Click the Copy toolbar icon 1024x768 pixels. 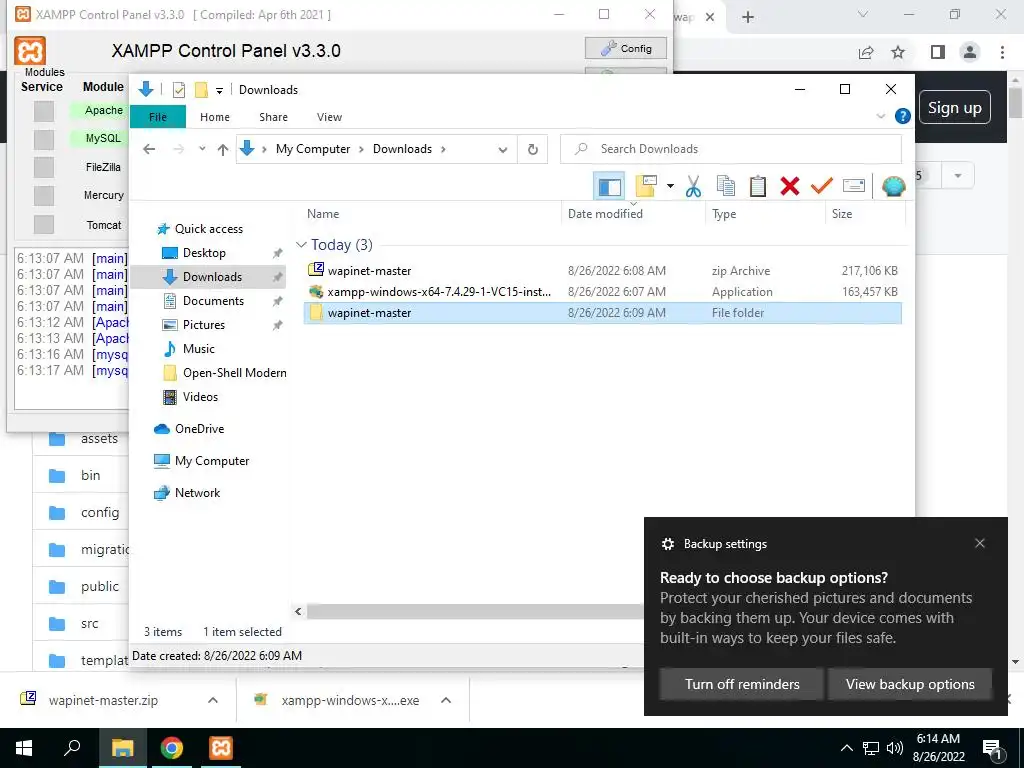[726, 186]
